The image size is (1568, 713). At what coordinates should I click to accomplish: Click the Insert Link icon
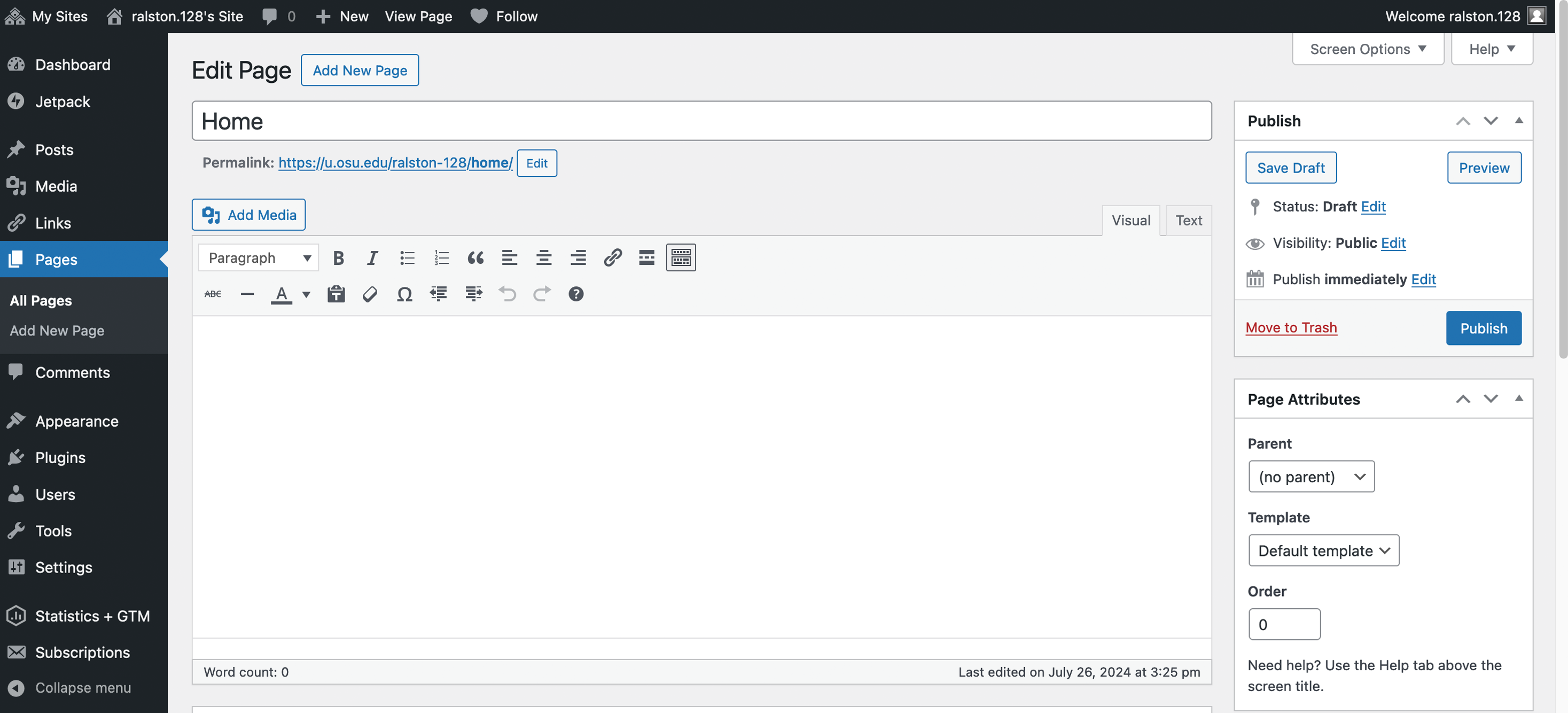(611, 258)
